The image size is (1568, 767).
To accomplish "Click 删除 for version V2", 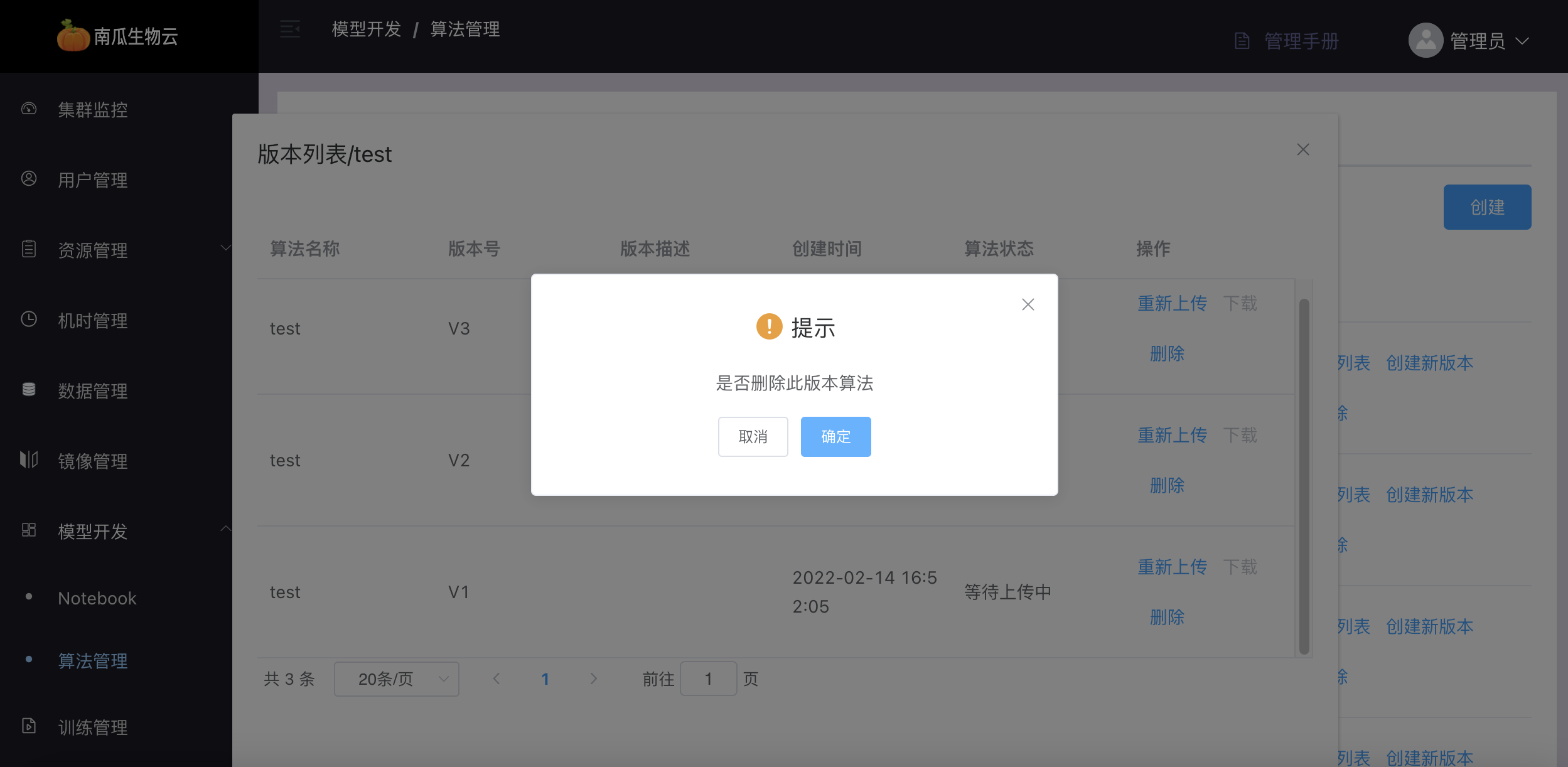I will (x=1168, y=486).
